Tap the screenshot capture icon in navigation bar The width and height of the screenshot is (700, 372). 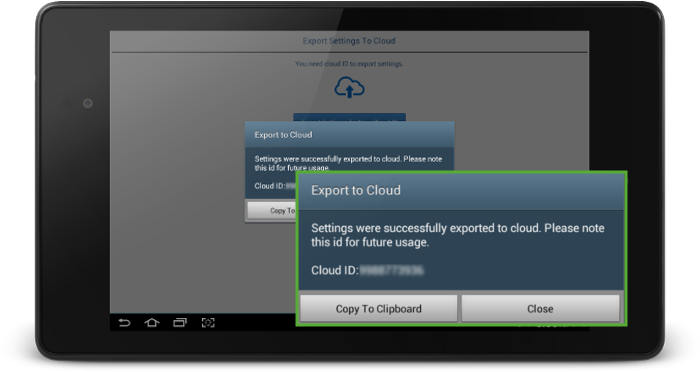208,322
